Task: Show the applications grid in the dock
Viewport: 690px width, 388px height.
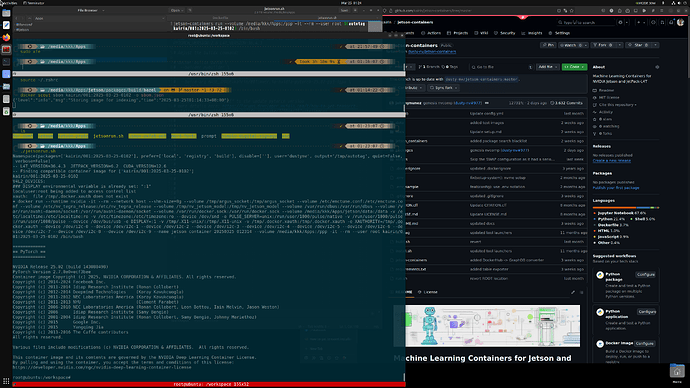Action: pyautogui.click(x=6, y=381)
